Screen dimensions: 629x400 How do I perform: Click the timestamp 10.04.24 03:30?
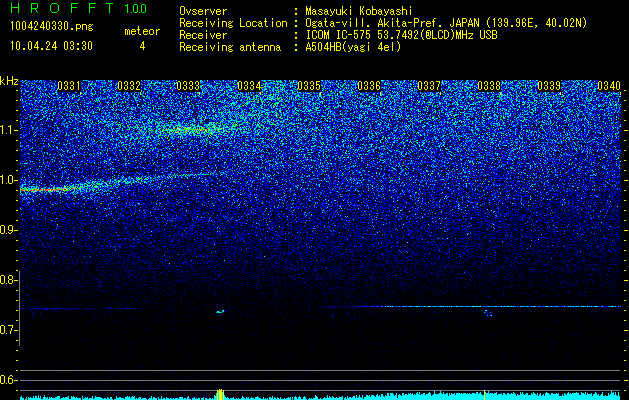[x=51, y=46]
